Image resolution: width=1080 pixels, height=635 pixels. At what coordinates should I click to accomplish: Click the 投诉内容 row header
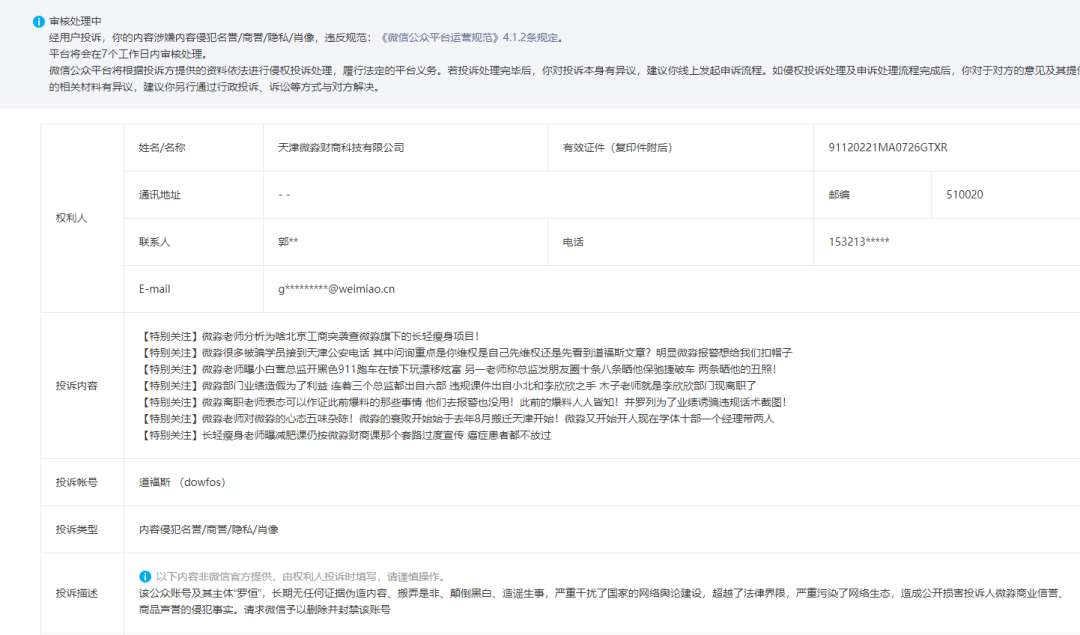[x=76, y=386]
